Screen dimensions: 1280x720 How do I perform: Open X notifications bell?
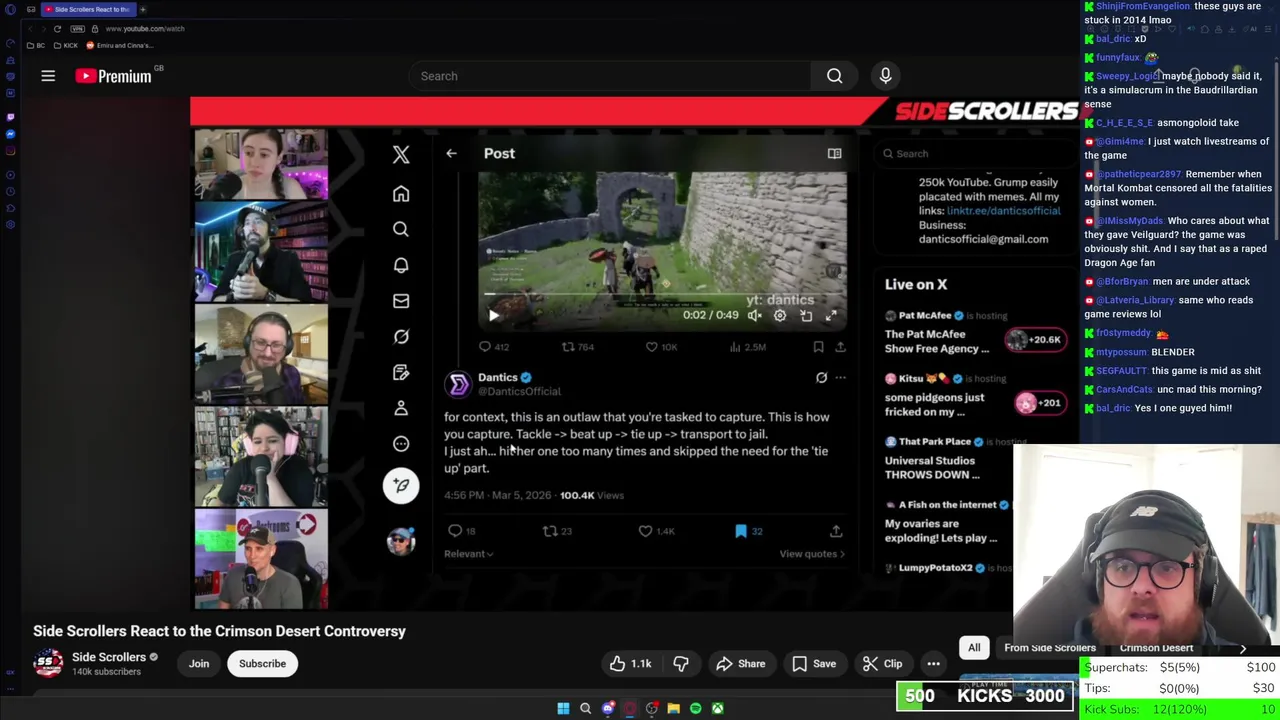coord(401,265)
